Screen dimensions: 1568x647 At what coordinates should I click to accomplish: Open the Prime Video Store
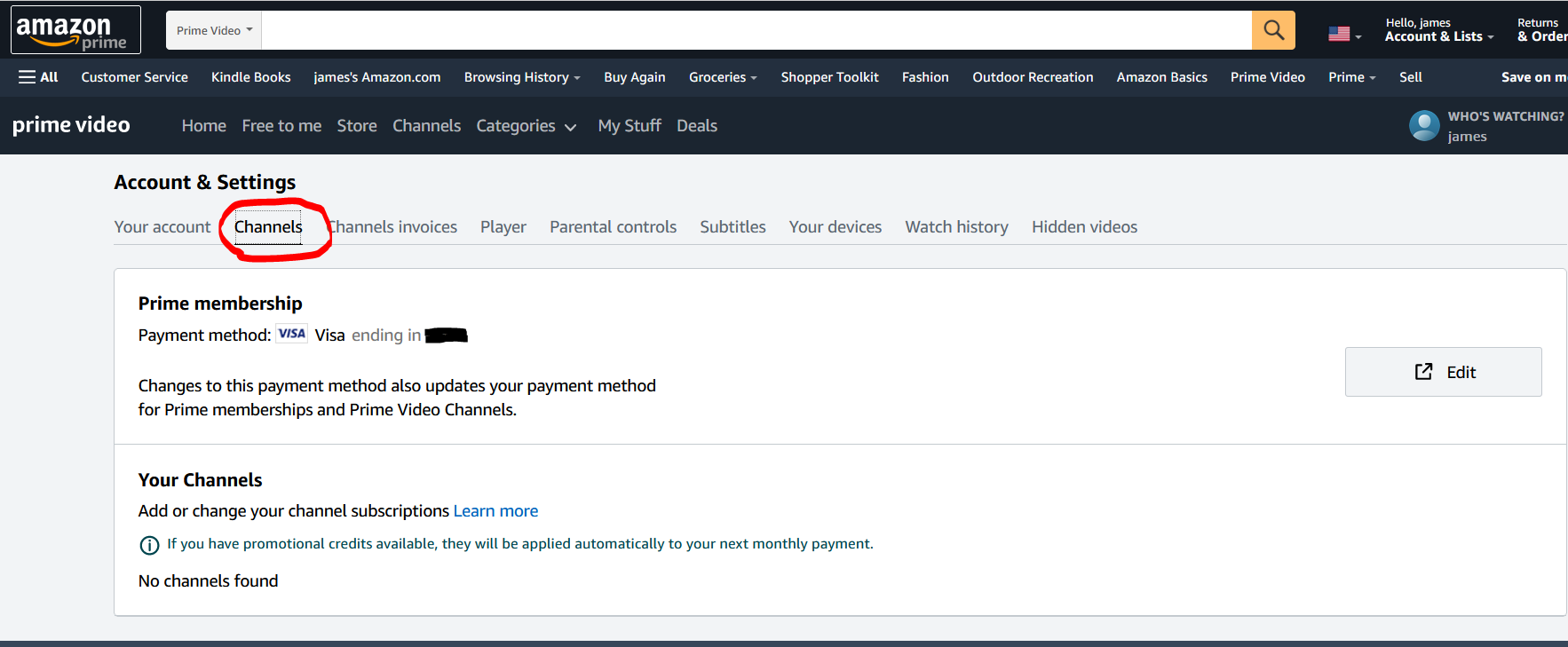coord(357,126)
